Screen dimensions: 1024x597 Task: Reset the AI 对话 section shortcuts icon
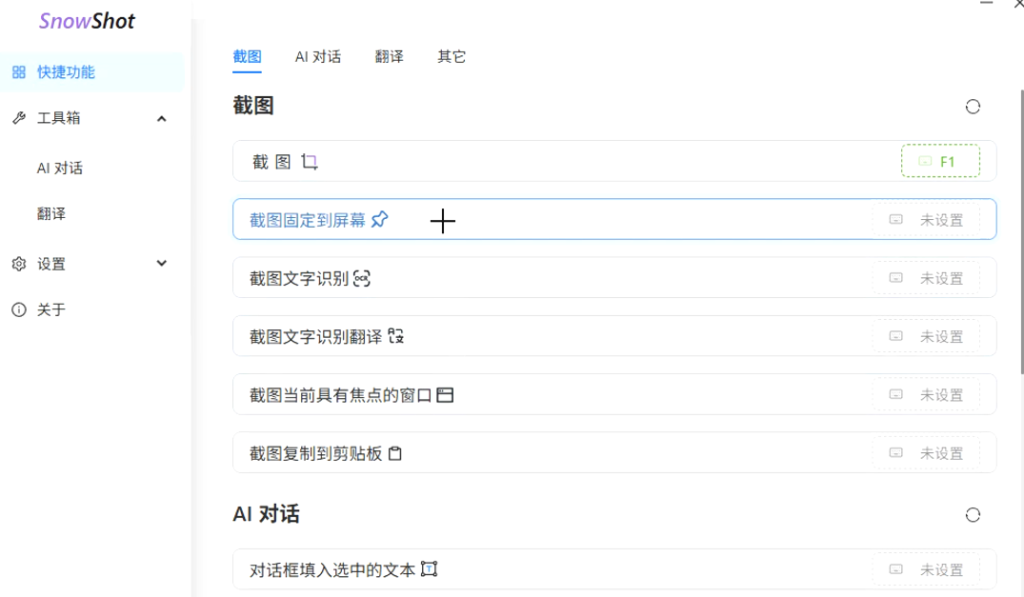point(973,515)
